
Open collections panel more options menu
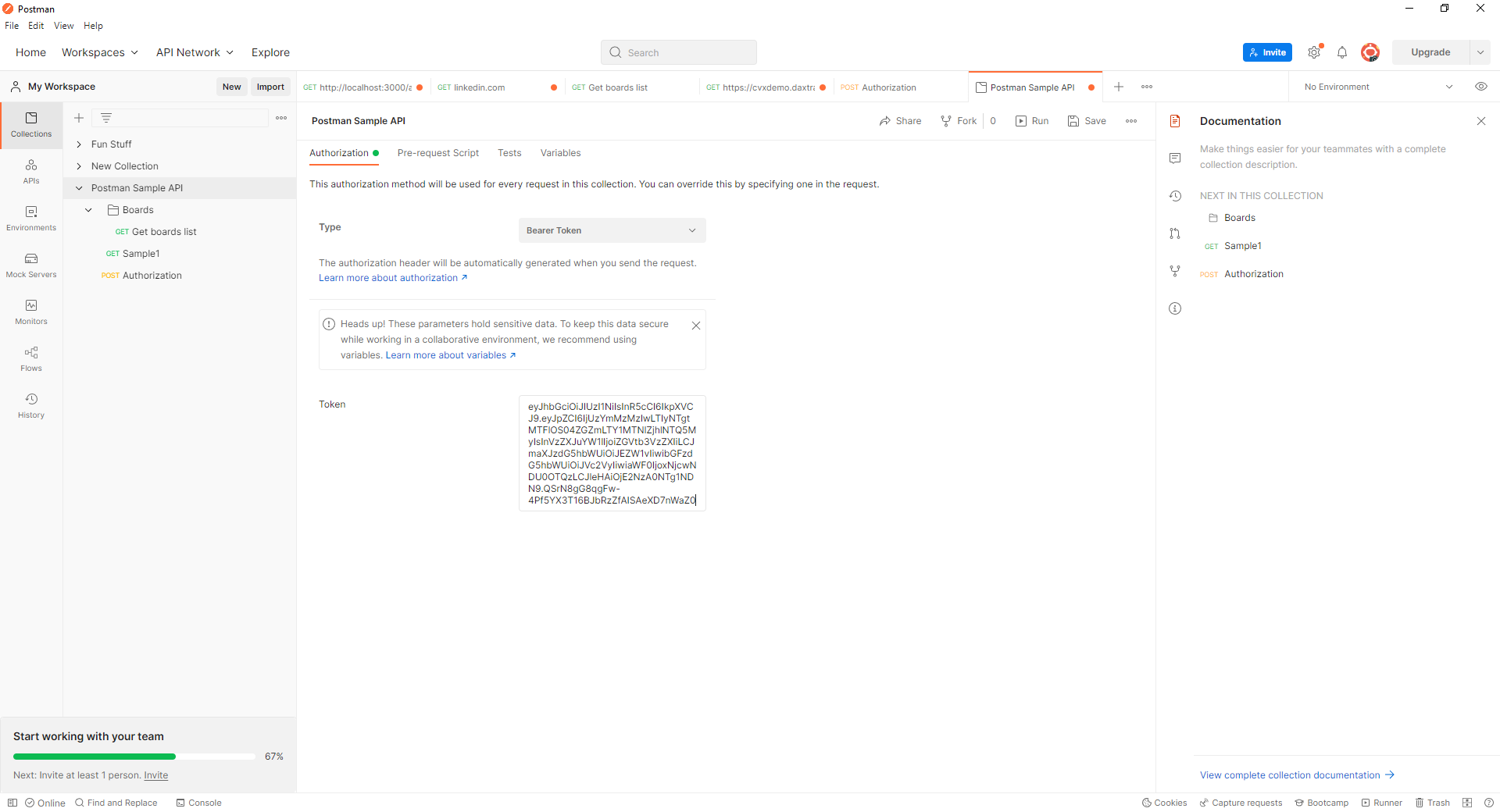click(281, 118)
